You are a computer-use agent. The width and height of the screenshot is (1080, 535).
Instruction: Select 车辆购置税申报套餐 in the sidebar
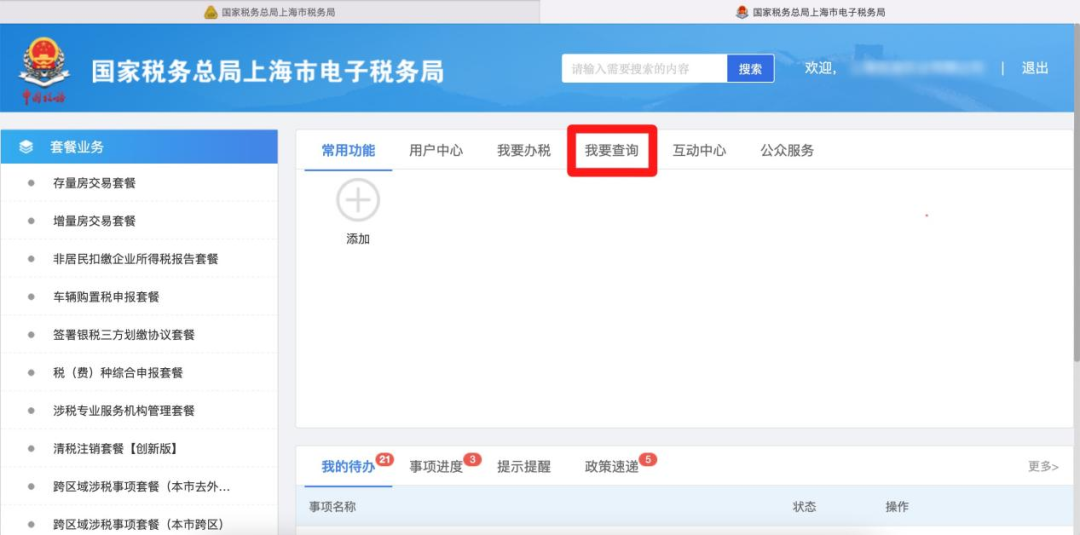point(106,297)
